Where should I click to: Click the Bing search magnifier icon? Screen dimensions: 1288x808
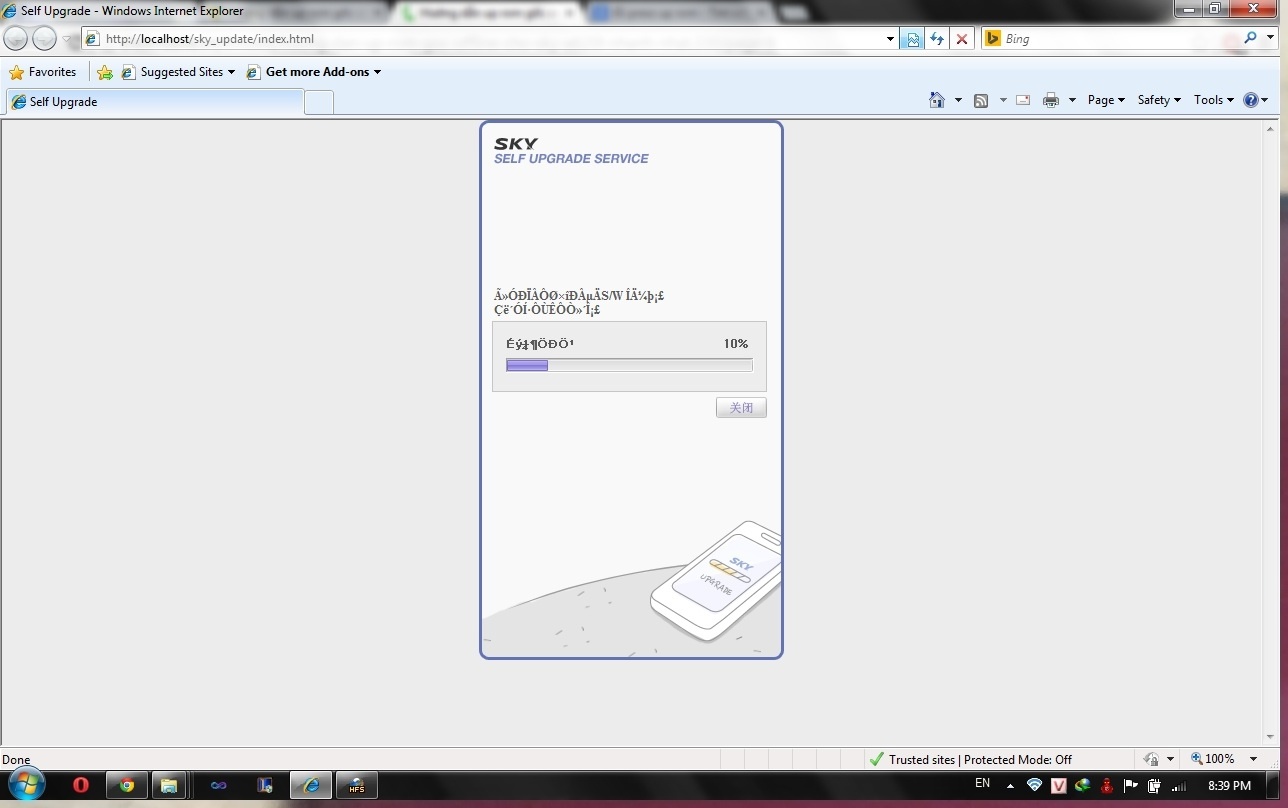[x=1250, y=38]
